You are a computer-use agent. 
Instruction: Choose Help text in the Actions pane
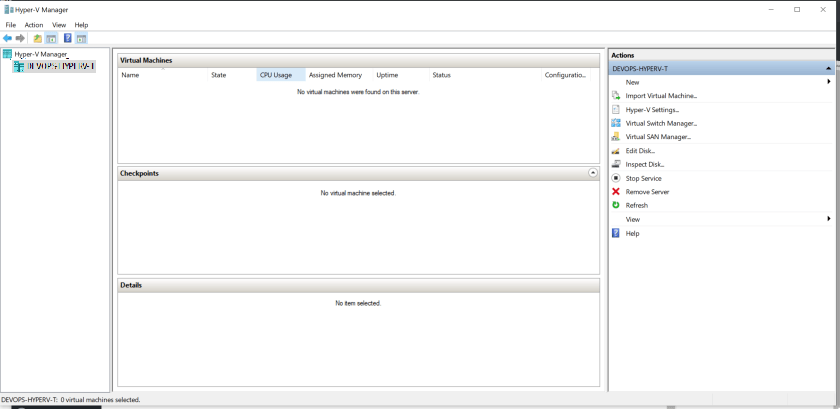pyautogui.click(x=632, y=233)
